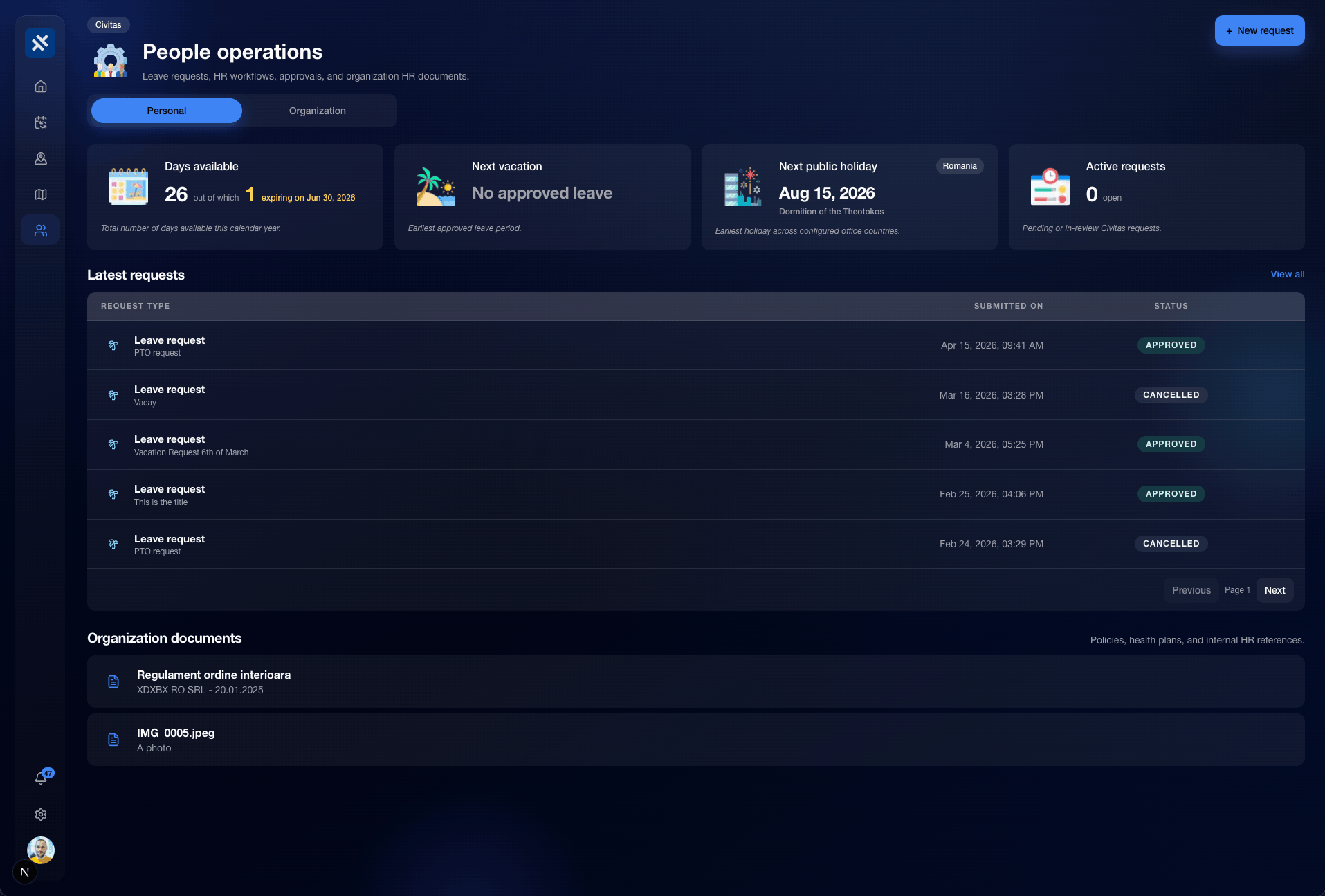Screen dimensions: 1325x896
Task: Open the calendar sync sidebar icon
Action: click(x=41, y=122)
